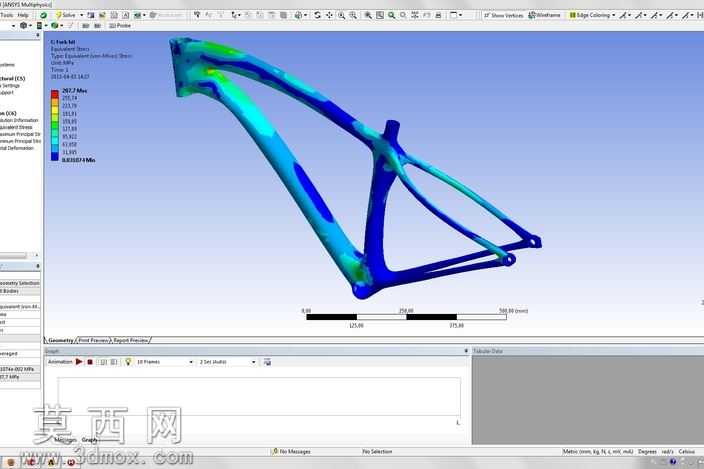Click the selection filter pointer icon
The width and height of the screenshot is (704, 469).
click(x=197, y=15)
